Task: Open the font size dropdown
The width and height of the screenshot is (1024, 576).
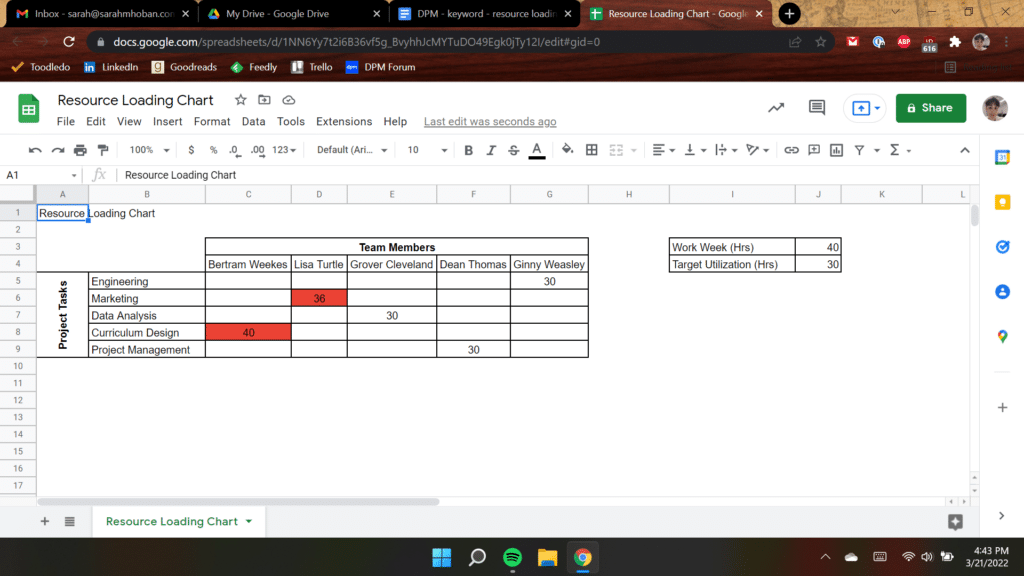Action: (427, 150)
